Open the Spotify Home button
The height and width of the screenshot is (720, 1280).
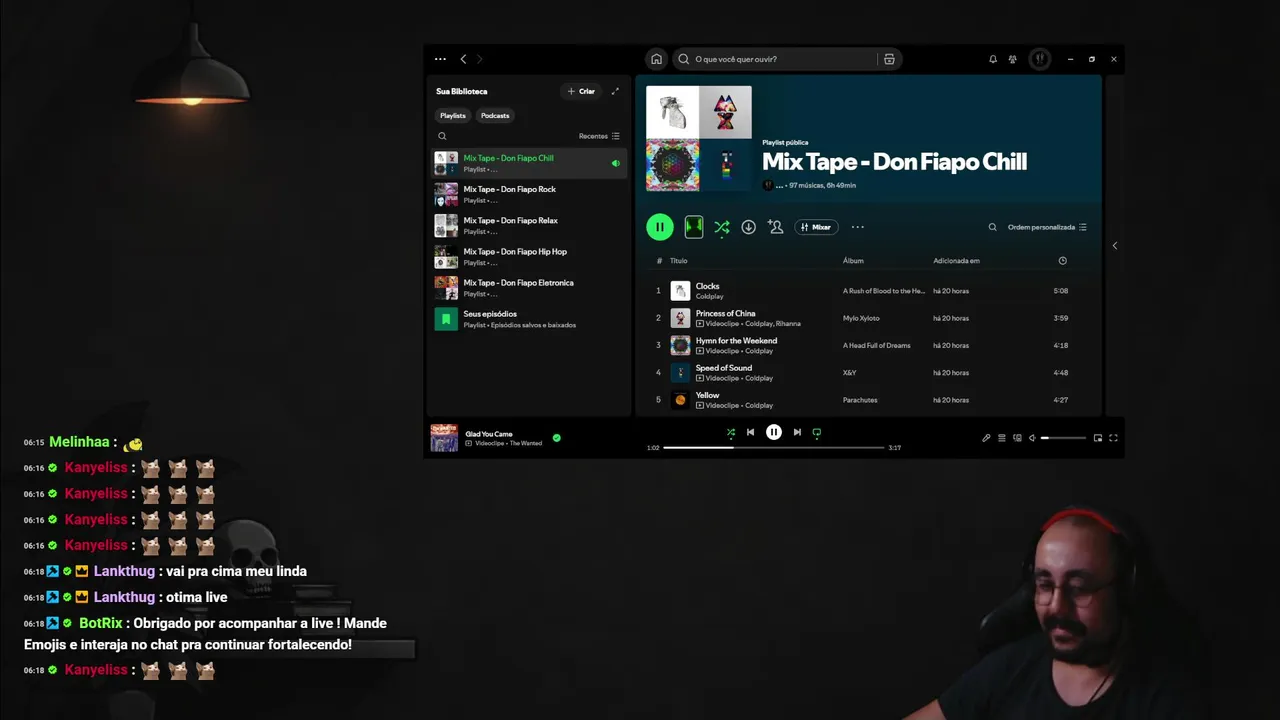click(656, 59)
